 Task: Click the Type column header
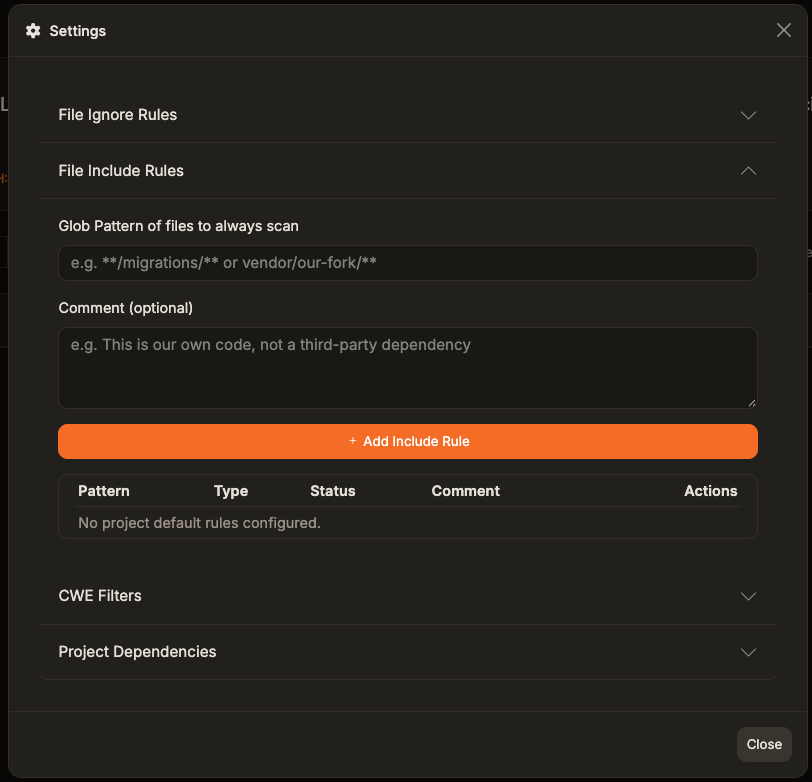(231, 491)
